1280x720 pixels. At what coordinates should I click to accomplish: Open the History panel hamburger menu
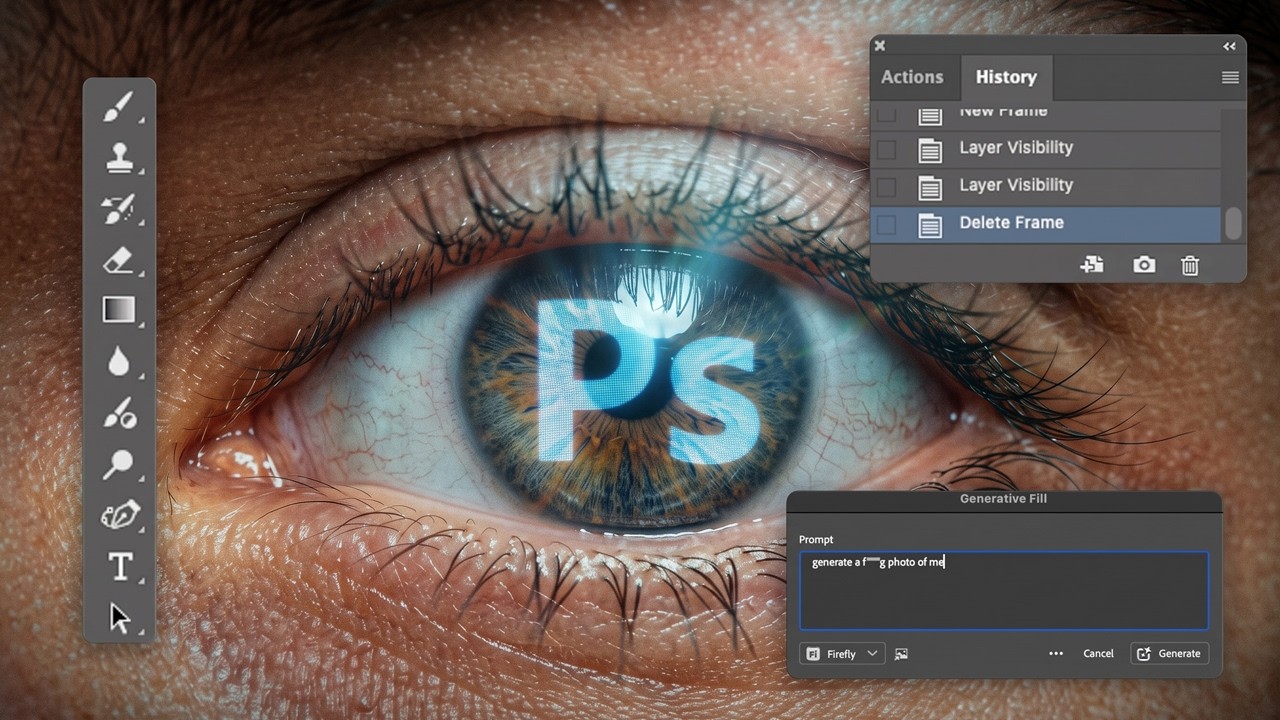(x=1230, y=77)
